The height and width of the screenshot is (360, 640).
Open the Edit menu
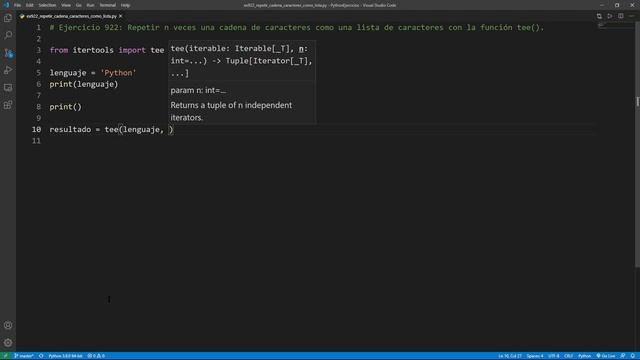tap(29, 5)
